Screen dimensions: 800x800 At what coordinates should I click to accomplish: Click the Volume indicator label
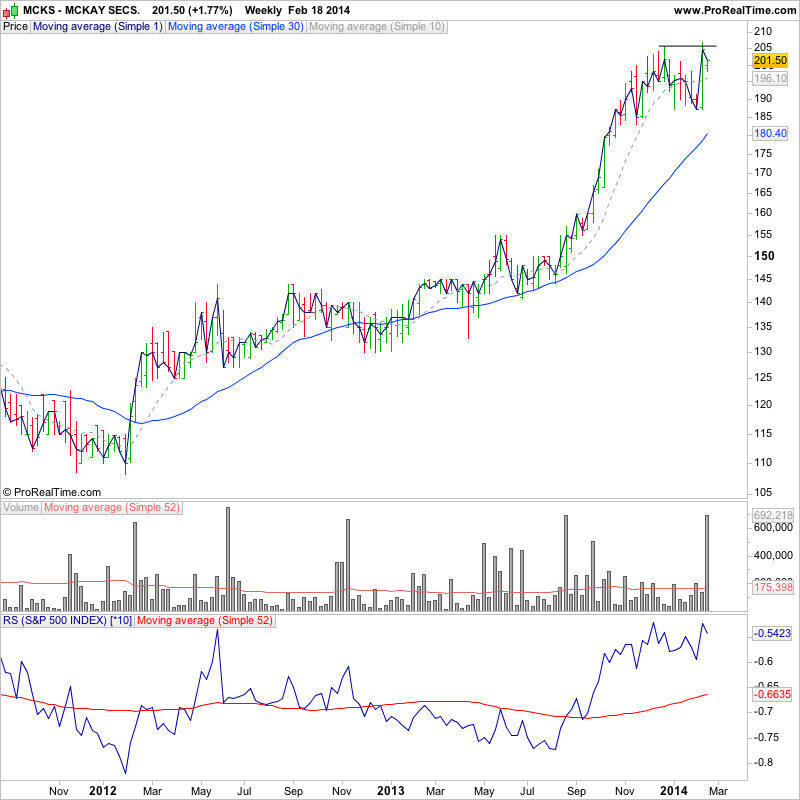click(21, 508)
